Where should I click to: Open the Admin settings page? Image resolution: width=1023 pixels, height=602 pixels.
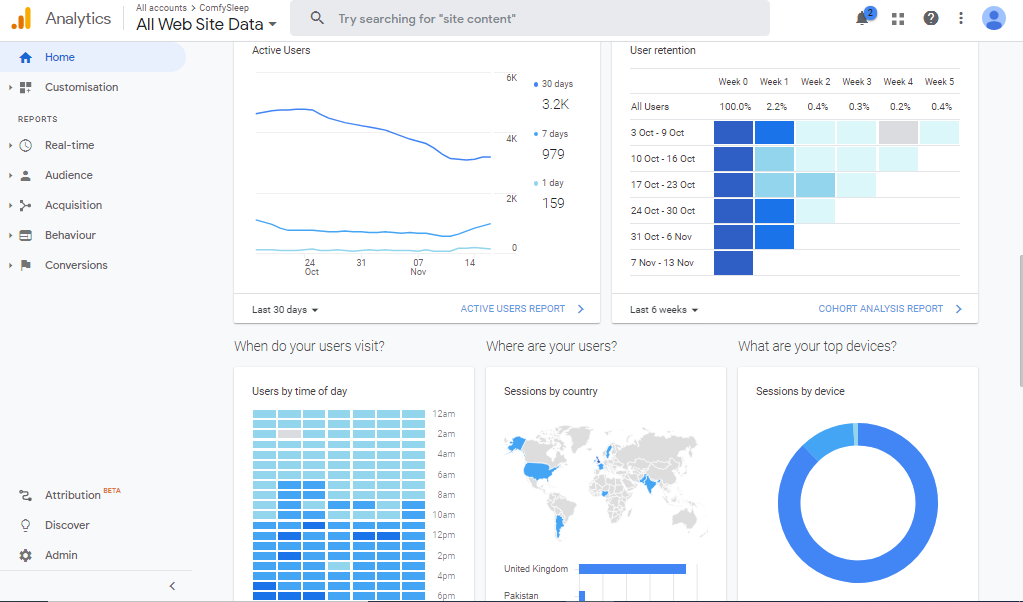[61, 556]
